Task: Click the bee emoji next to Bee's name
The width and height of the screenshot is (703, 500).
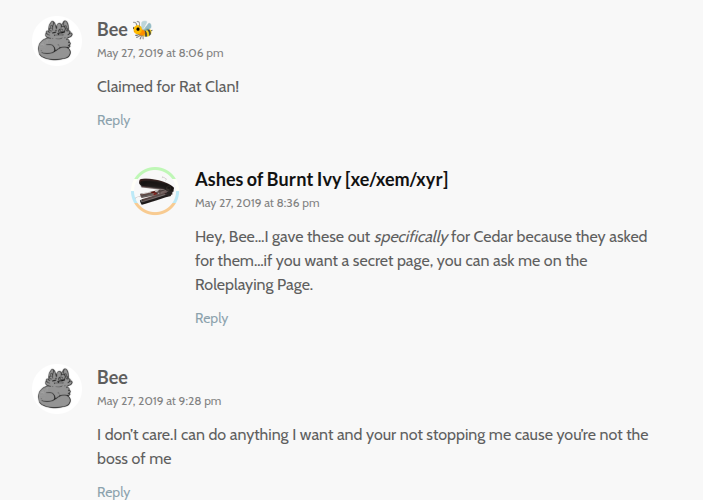Action: (x=142, y=30)
